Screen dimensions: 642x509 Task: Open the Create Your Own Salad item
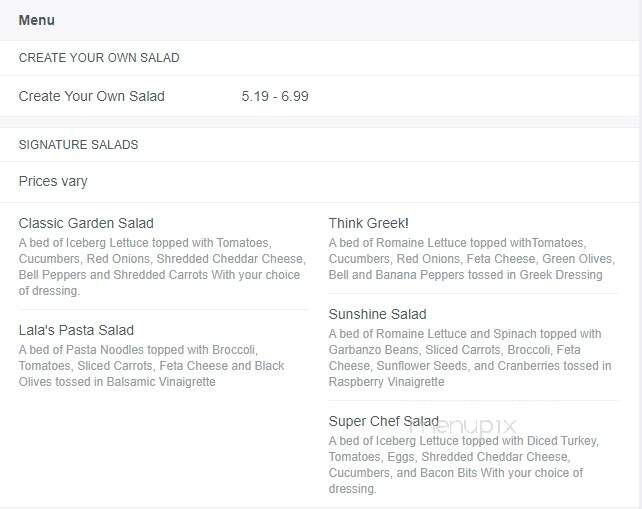click(x=91, y=96)
